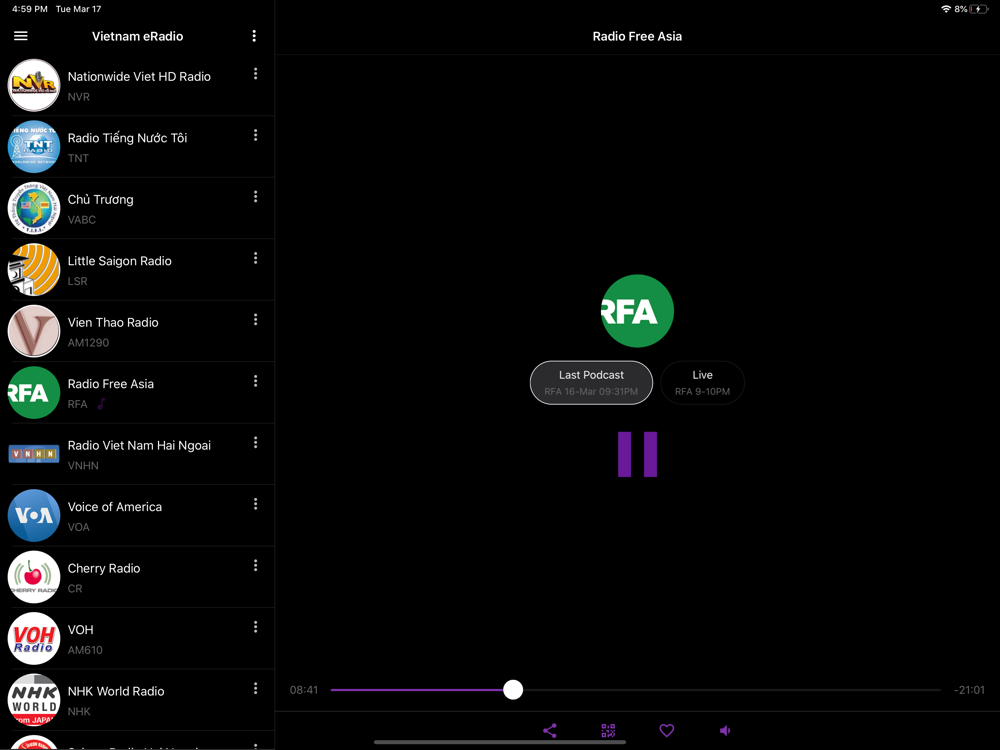Click the Vien Thao Radio logo
The height and width of the screenshot is (750, 1000).
34,331
